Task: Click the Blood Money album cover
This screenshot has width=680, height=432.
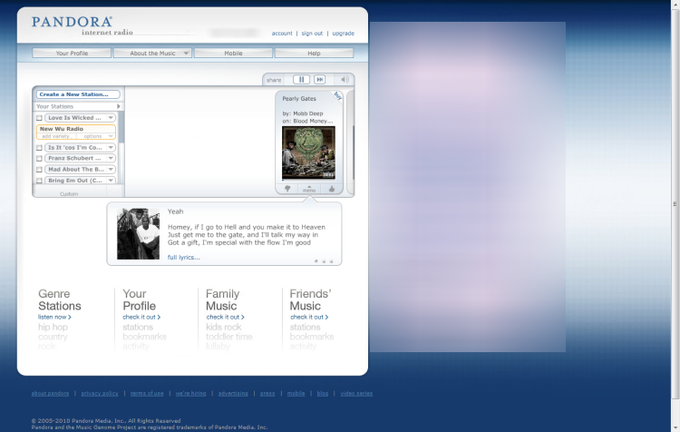Action: 308,153
